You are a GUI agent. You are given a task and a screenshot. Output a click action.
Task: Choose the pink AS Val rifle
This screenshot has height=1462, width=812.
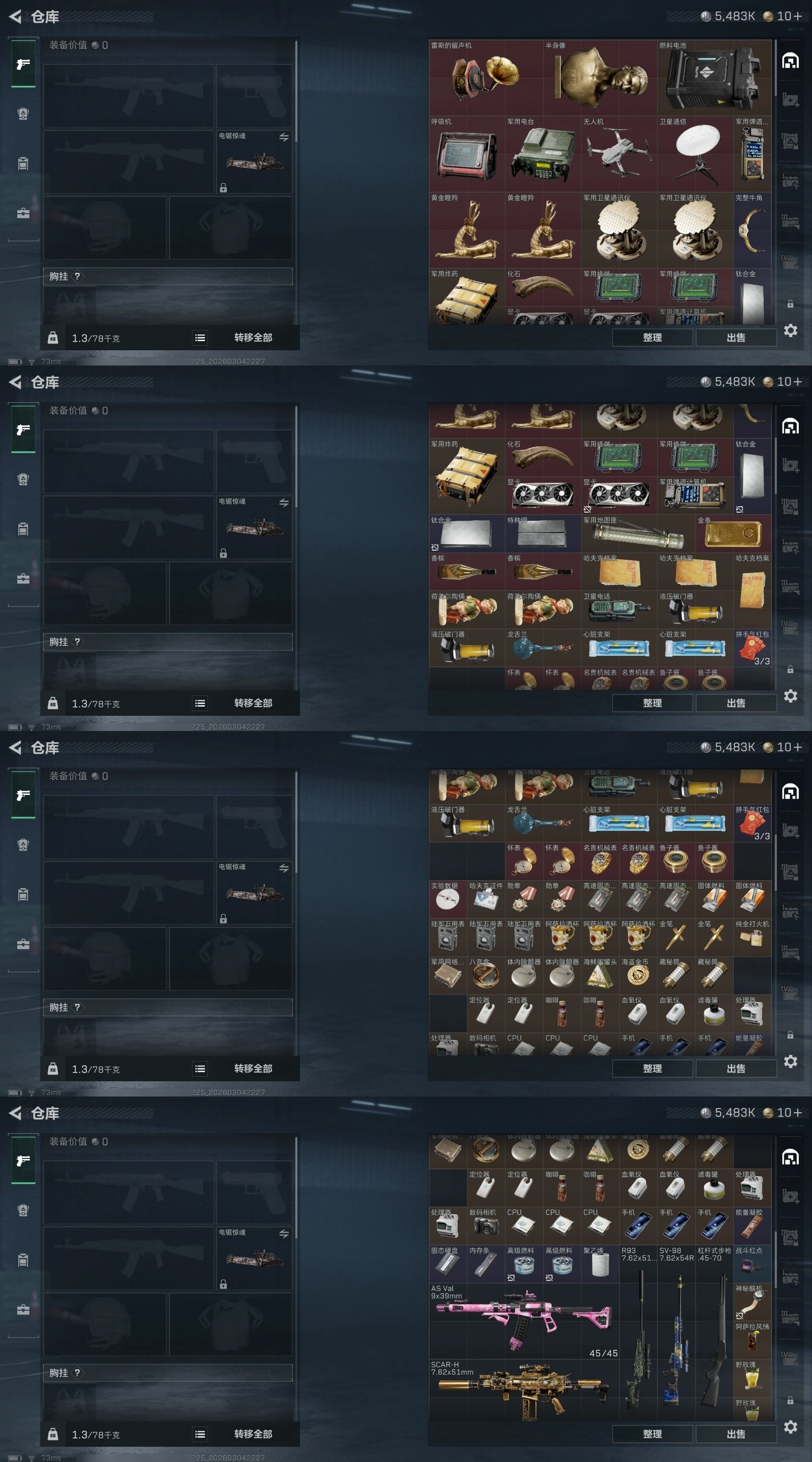click(x=524, y=1322)
